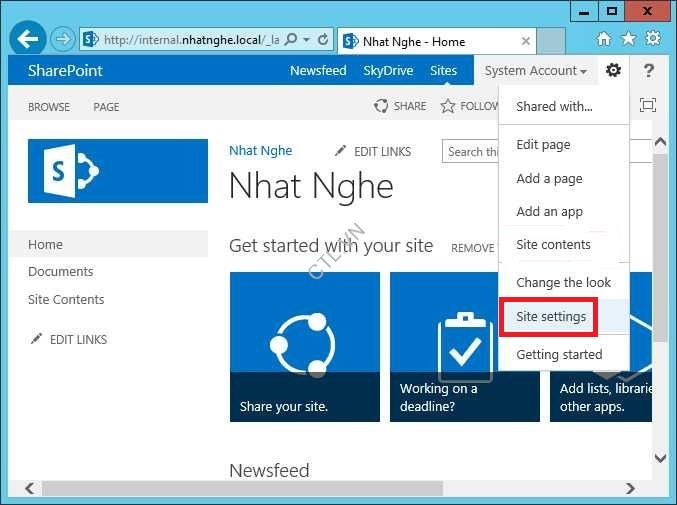The image size is (677, 505).
Task: Open the Newsfeed link in suite bar
Action: (318, 70)
